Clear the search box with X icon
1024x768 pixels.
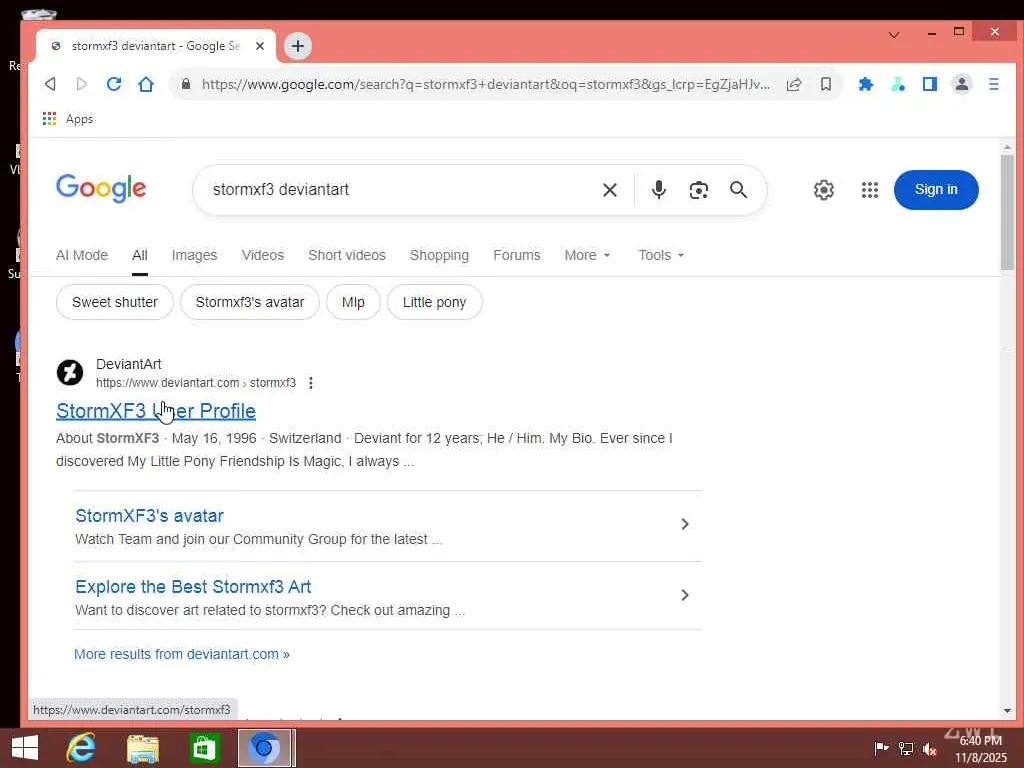610,190
